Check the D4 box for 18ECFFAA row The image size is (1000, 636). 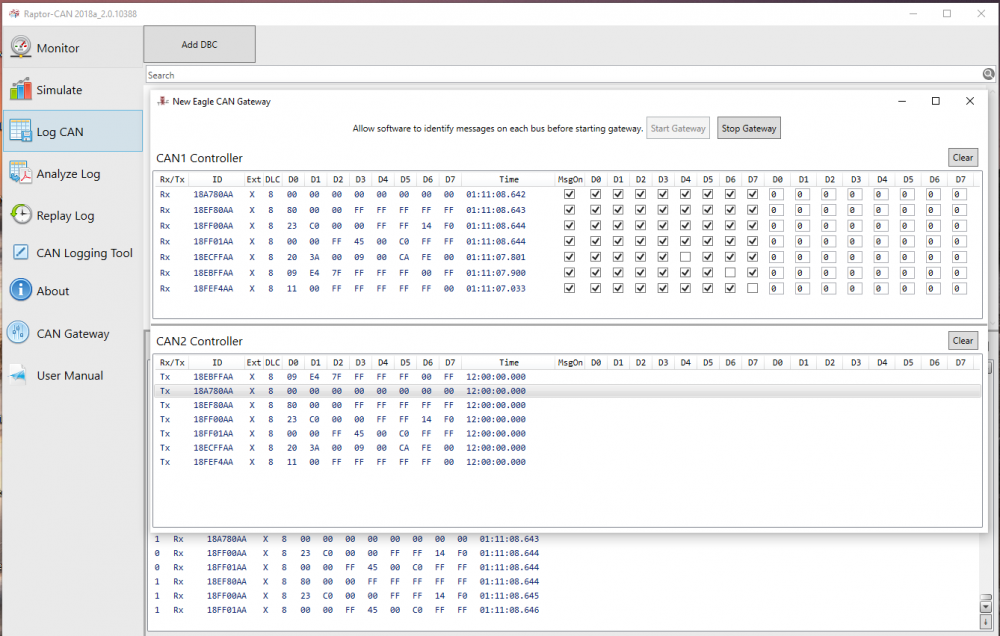point(685,257)
